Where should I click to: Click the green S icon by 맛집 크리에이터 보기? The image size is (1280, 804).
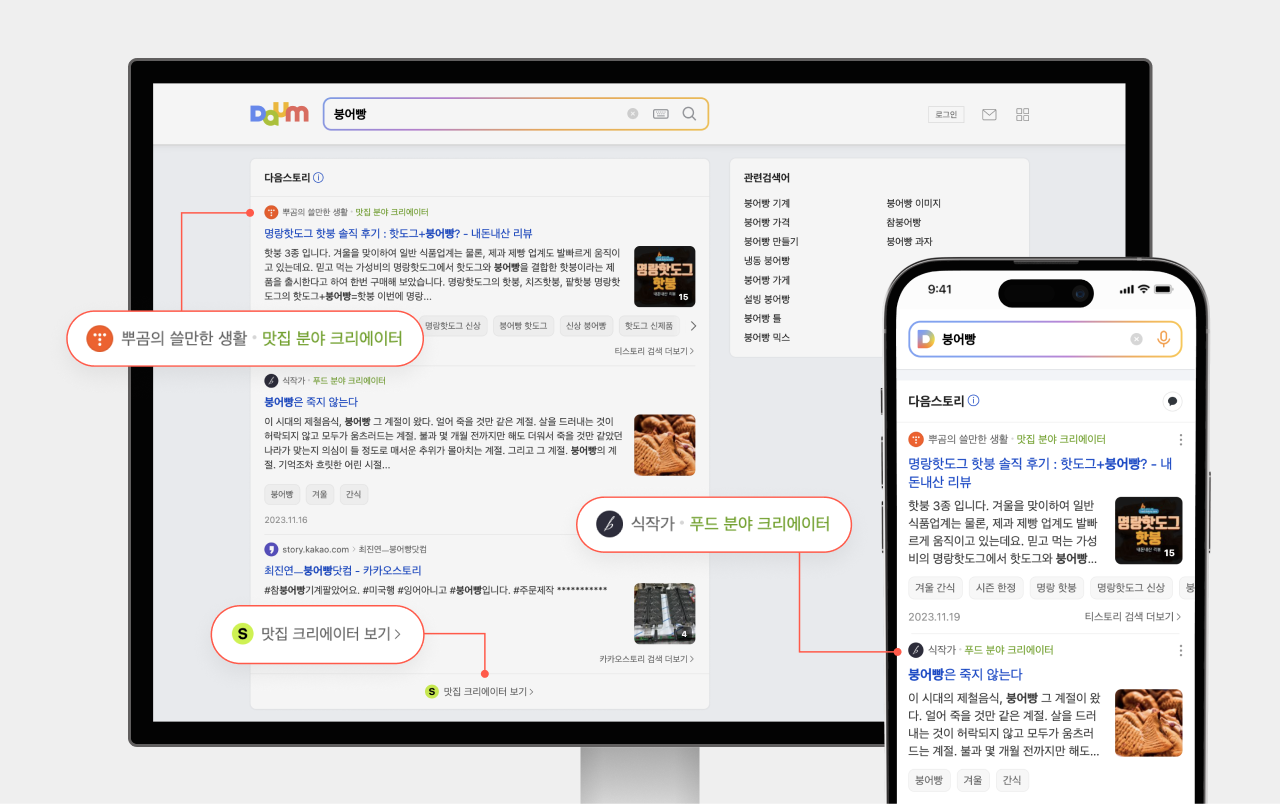pyautogui.click(x=432, y=691)
